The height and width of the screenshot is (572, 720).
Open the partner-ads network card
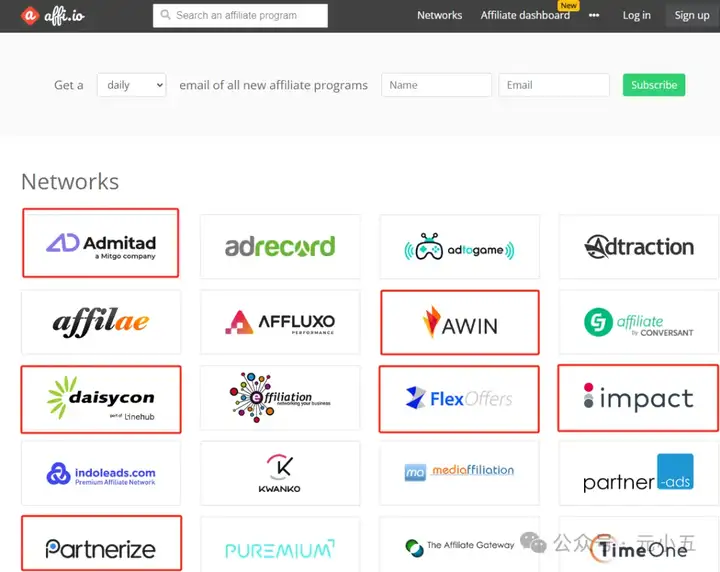[x=639, y=473]
